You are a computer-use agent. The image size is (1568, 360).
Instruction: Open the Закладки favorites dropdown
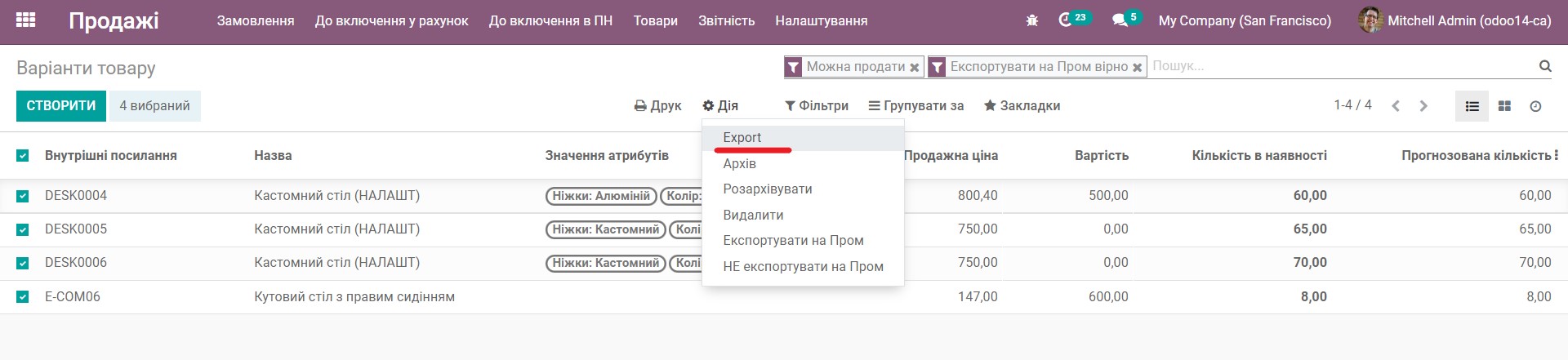tap(1022, 106)
